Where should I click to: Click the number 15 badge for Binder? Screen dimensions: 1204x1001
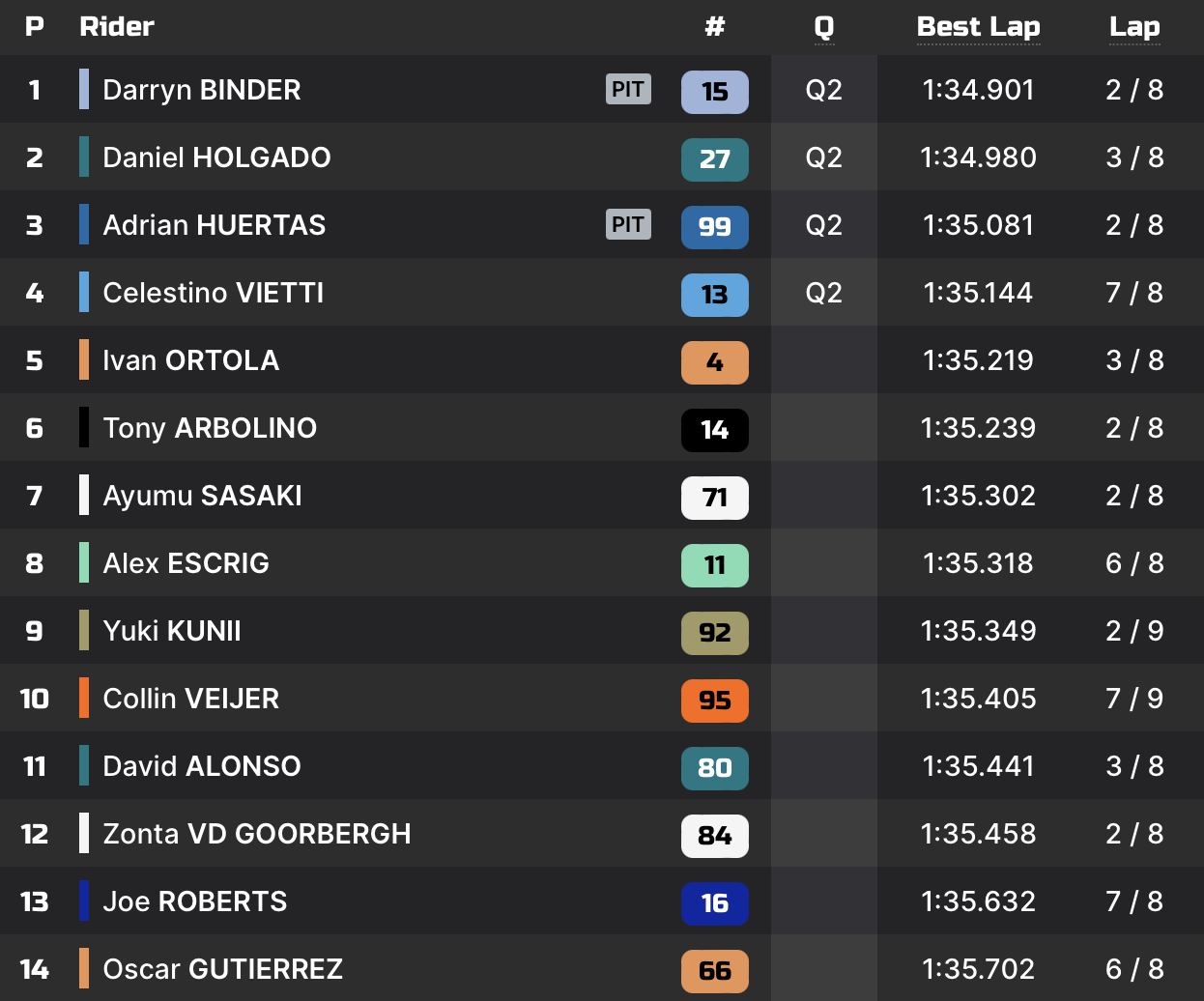pyautogui.click(x=714, y=92)
